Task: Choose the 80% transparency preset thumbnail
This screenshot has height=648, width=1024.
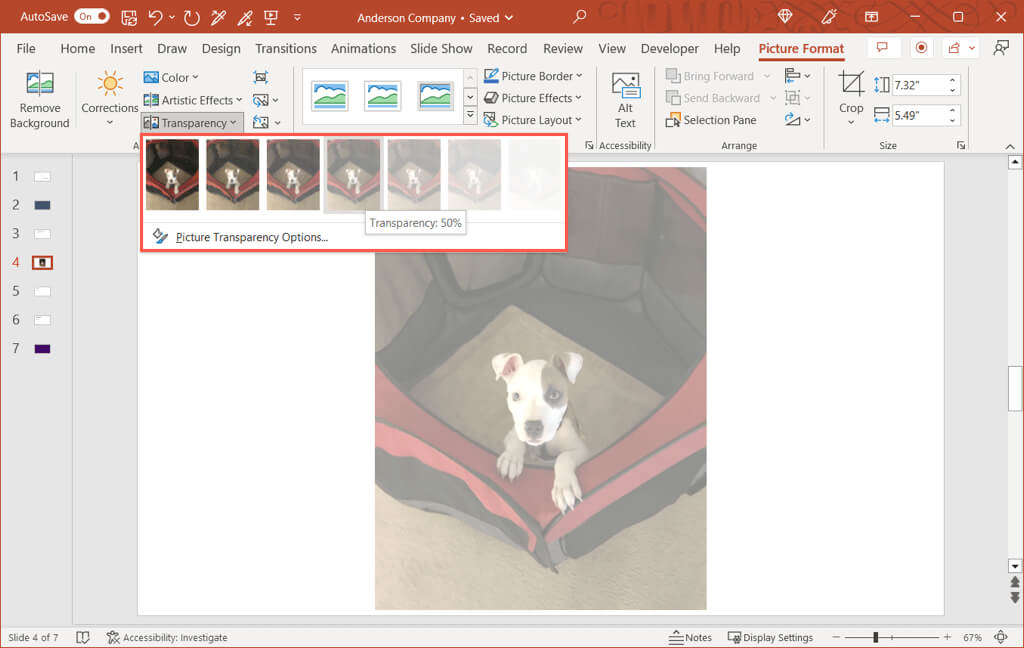Action: click(x=475, y=174)
